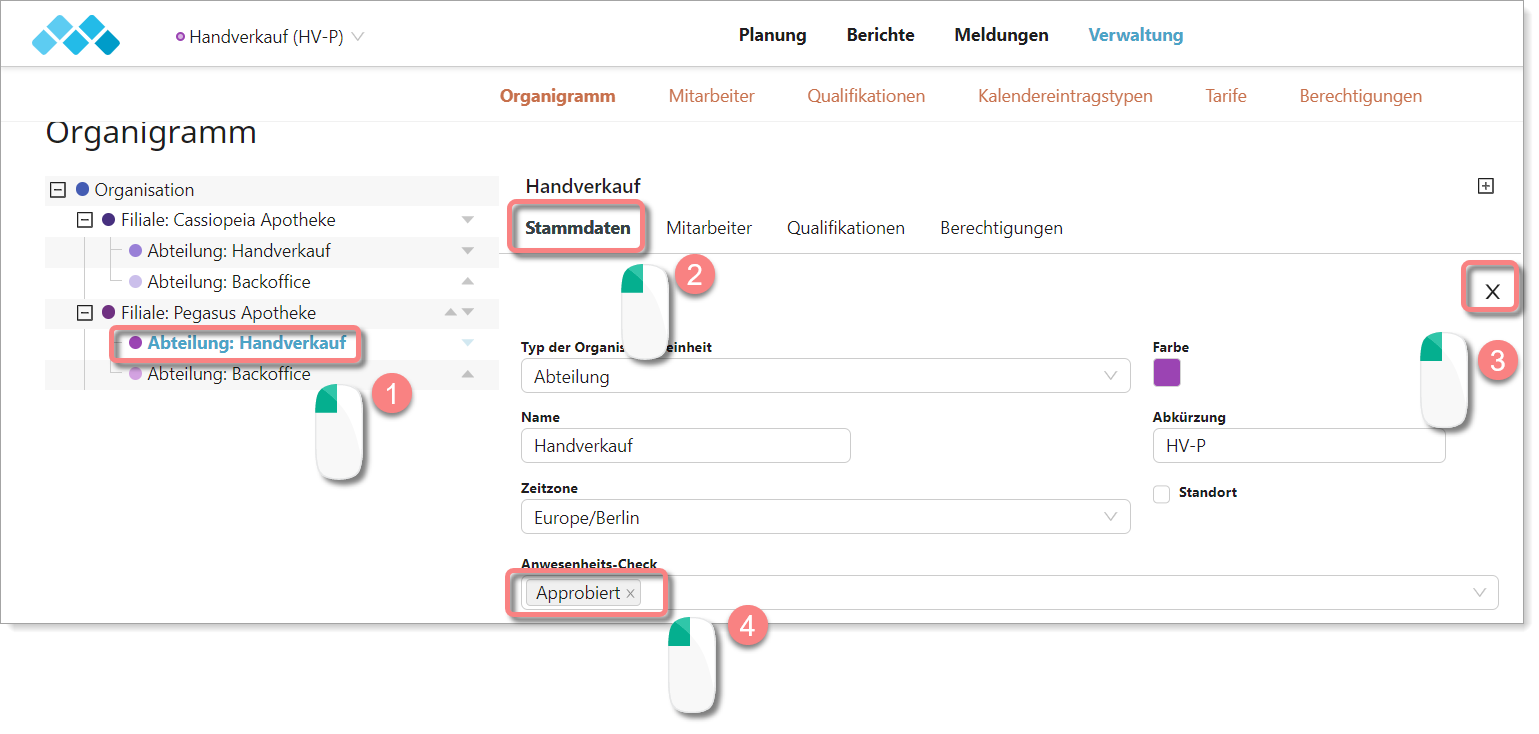Move Pegasus Apotheke branch up
Image resolution: width=1539 pixels, height=734 pixels.
click(x=451, y=312)
